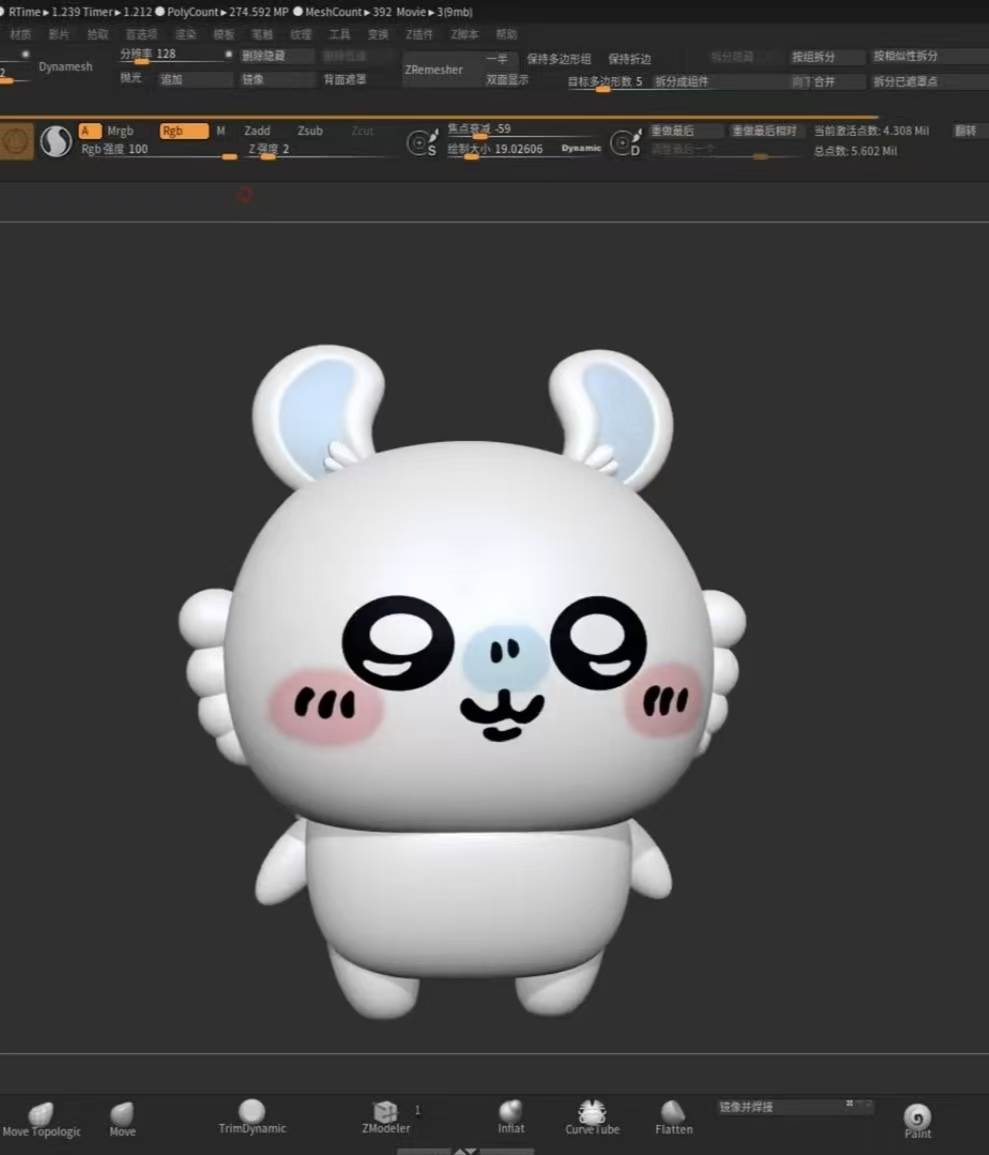Viewport: 989px width, 1155px height.
Task: Open the Z插件 menu
Action: coord(419,34)
